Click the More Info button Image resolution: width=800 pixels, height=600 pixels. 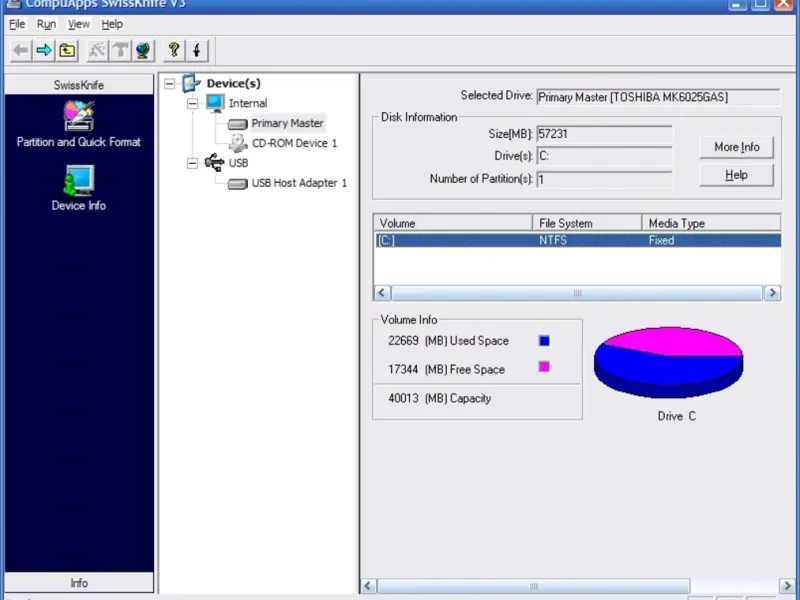coord(736,147)
